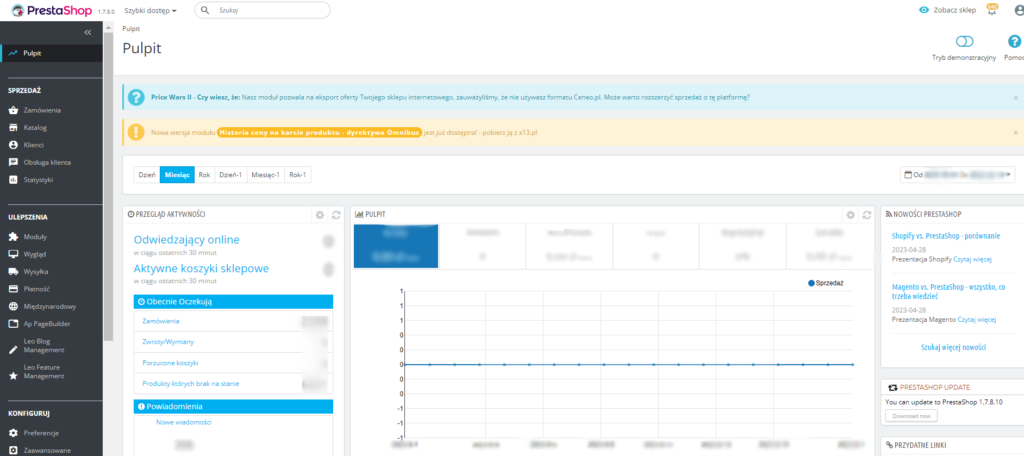Image resolution: width=1024 pixels, height=456 pixels.
Task: Open the notifications bell
Action: click(x=991, y=10)
